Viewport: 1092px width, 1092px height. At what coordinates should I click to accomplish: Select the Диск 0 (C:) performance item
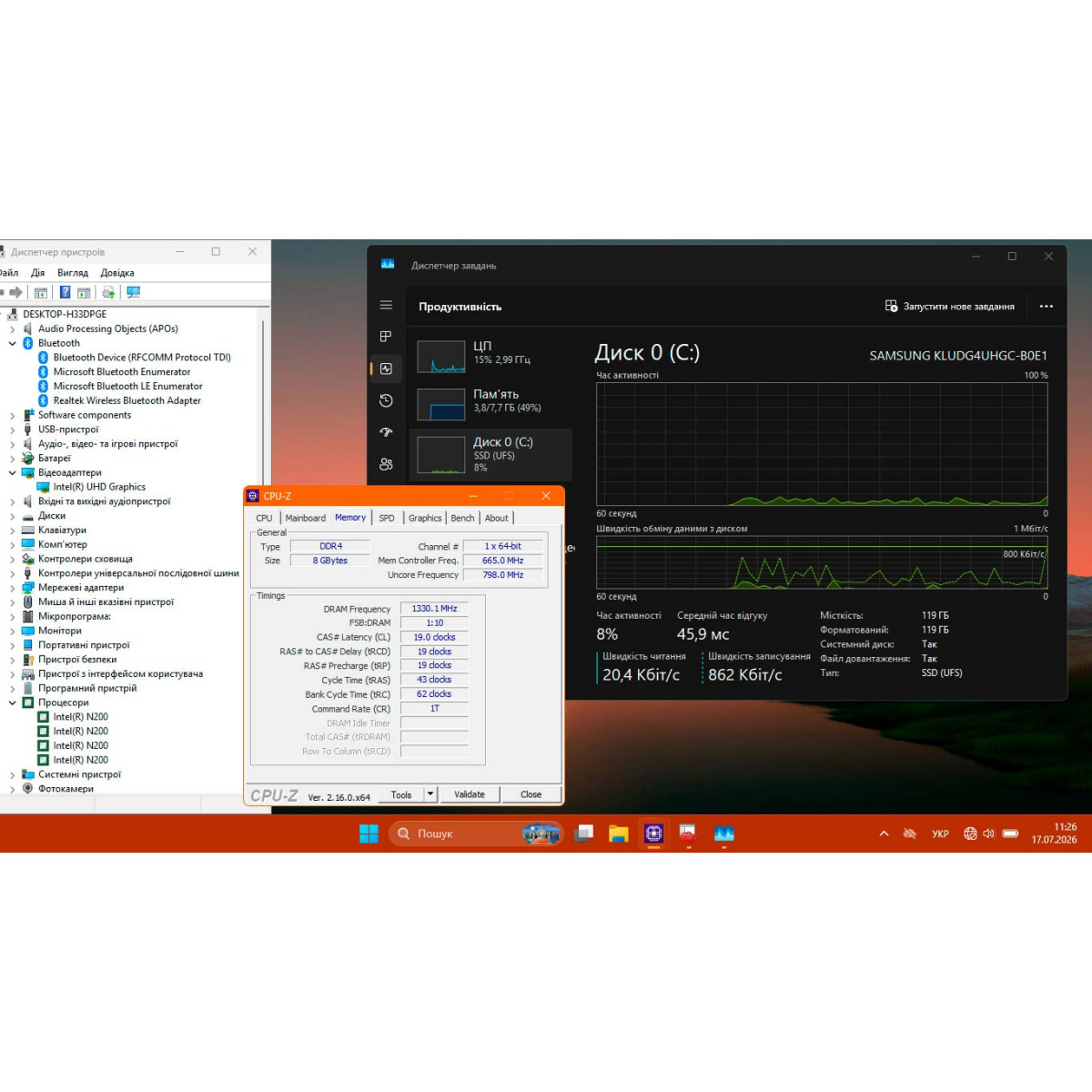[x=490, y=454]
